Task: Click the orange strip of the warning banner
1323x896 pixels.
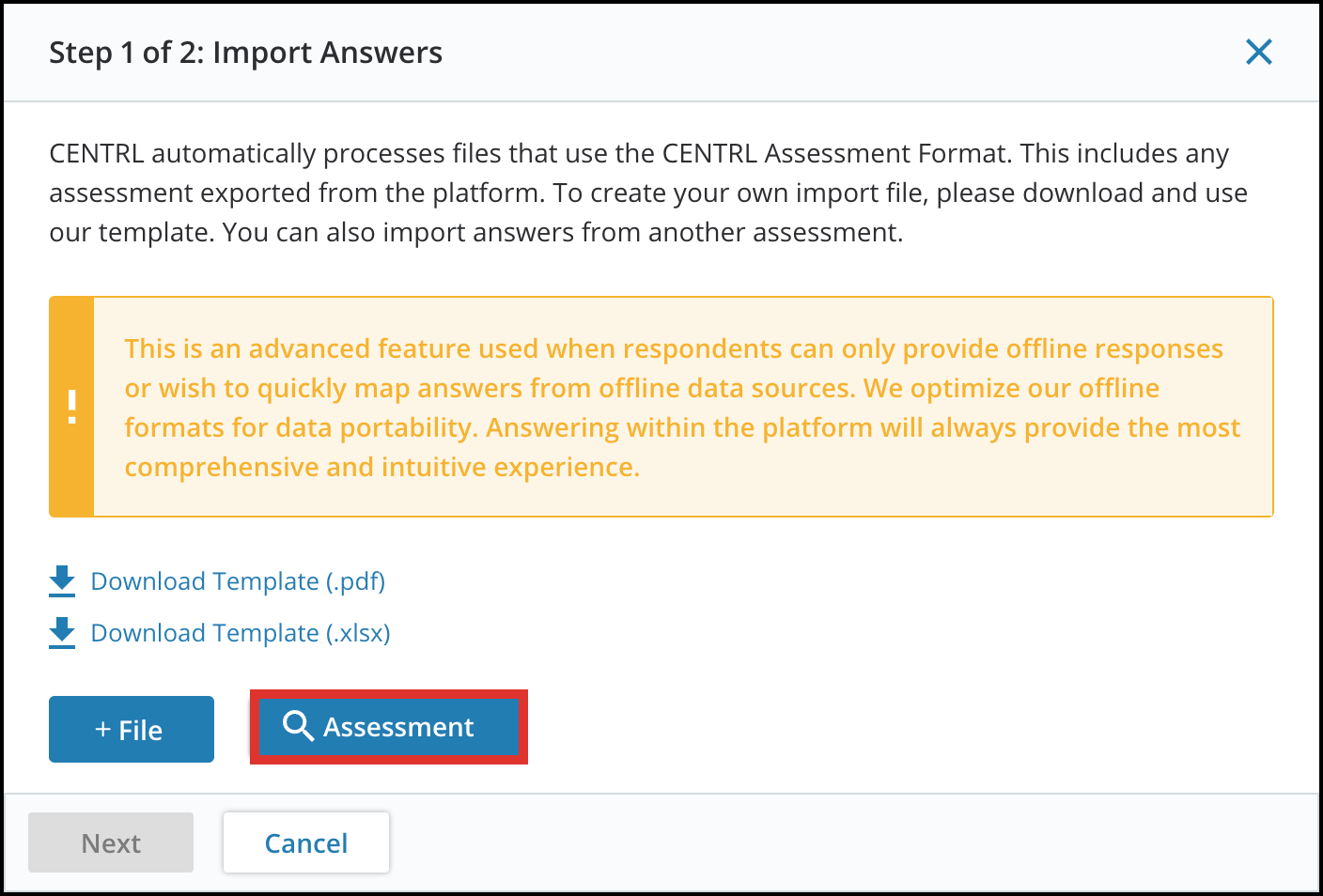Action: 71,407
